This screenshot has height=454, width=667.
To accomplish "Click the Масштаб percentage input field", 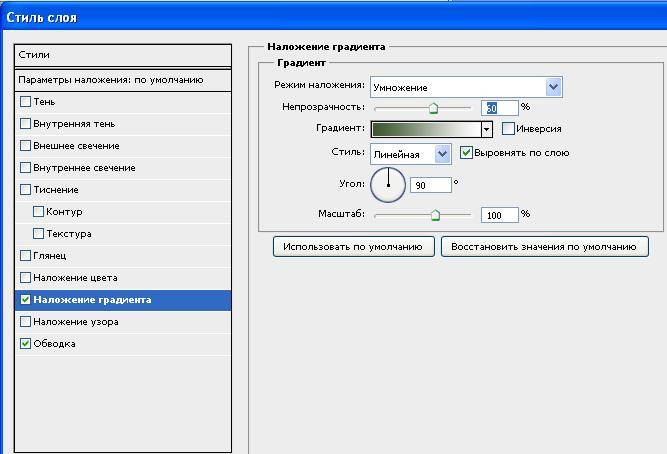I will tap(498, 215).
